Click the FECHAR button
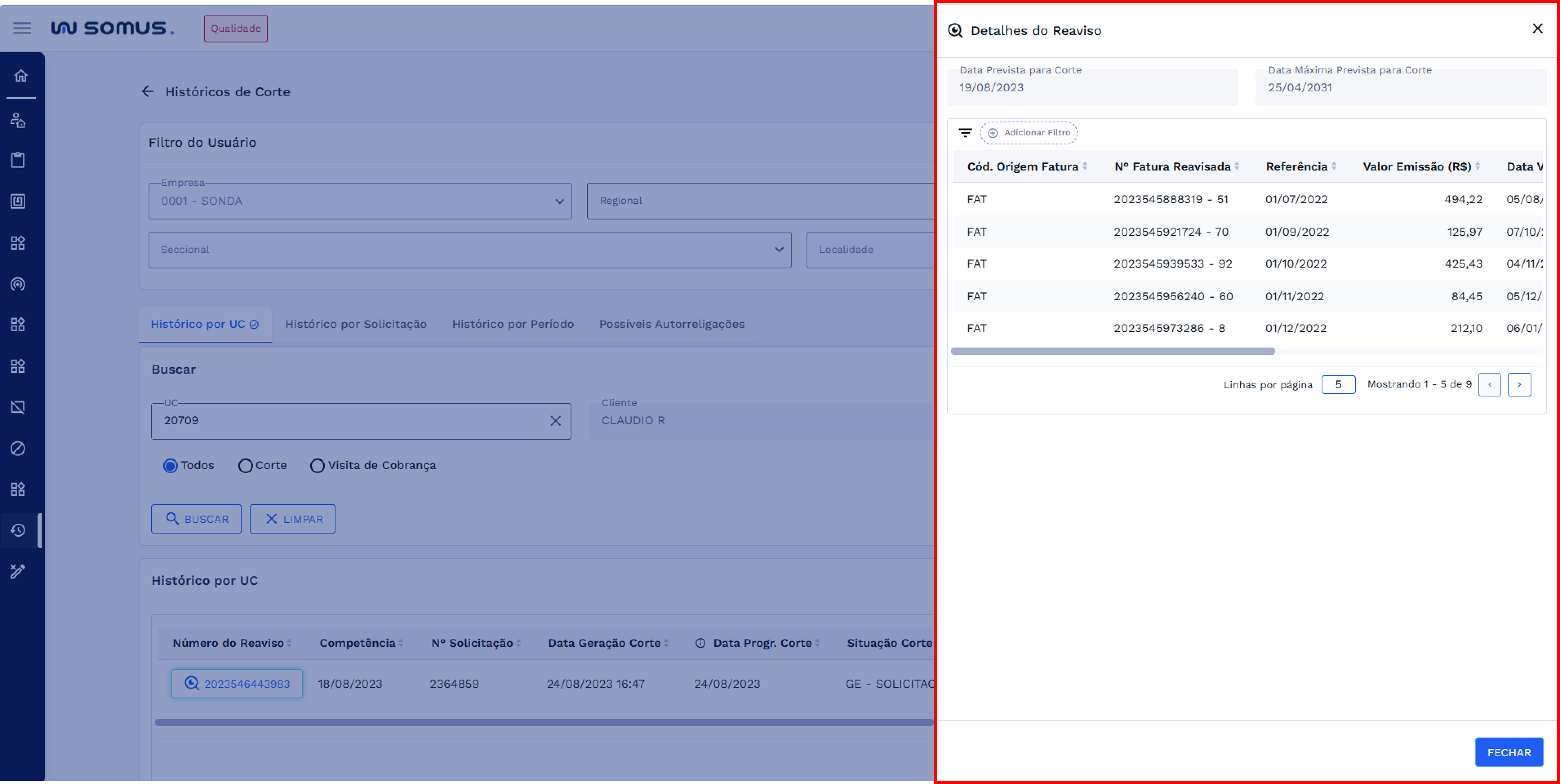Image resolution: width=1560 pixels, height=784 pixels. [x=1509, y=753]
